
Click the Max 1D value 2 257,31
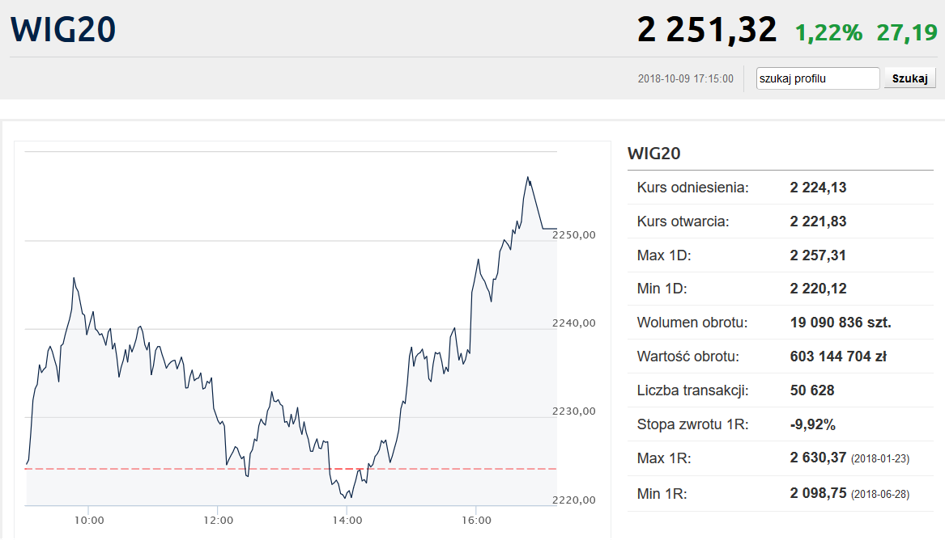click(x=818, y=255)
